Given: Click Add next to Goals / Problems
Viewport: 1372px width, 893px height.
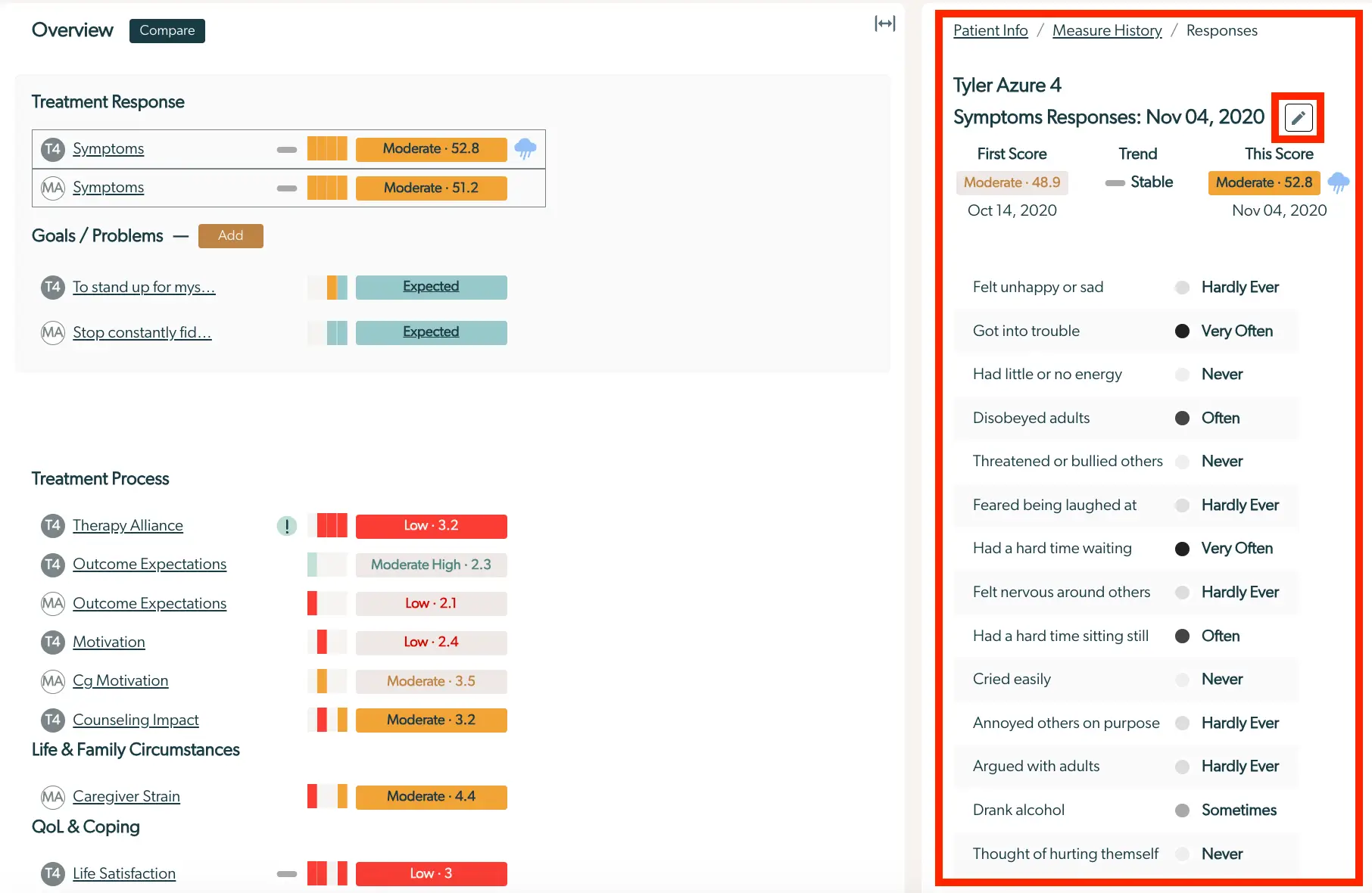Looking at the screenshot, I should (x=230, y=235).
